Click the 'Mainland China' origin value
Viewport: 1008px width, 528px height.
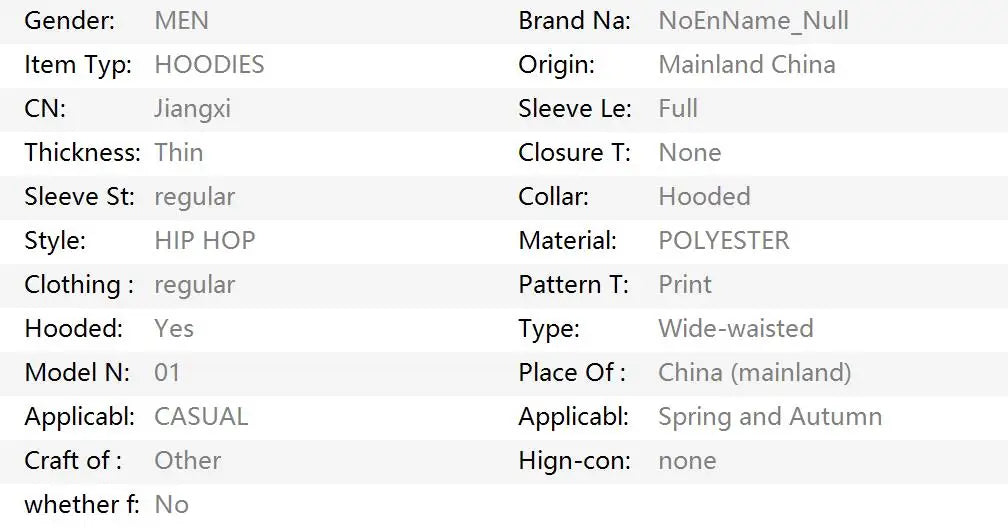(746, 65)
